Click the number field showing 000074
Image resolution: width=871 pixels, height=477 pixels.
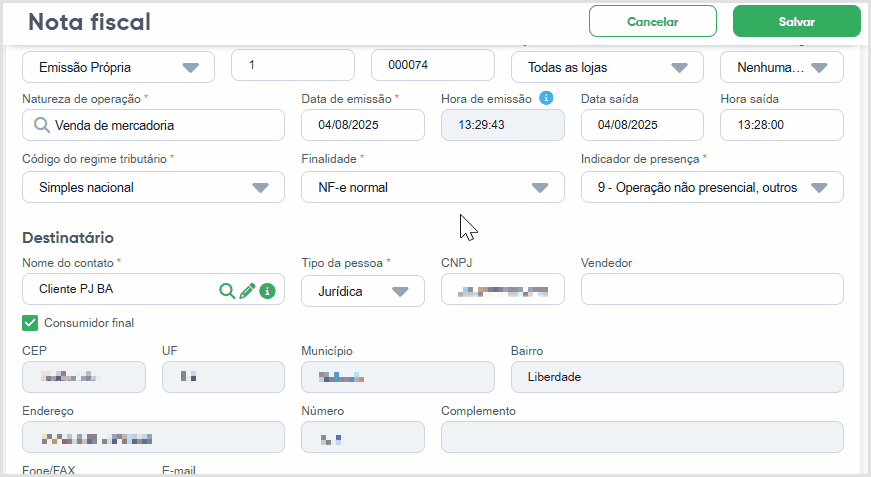click(x=433, y=65)
